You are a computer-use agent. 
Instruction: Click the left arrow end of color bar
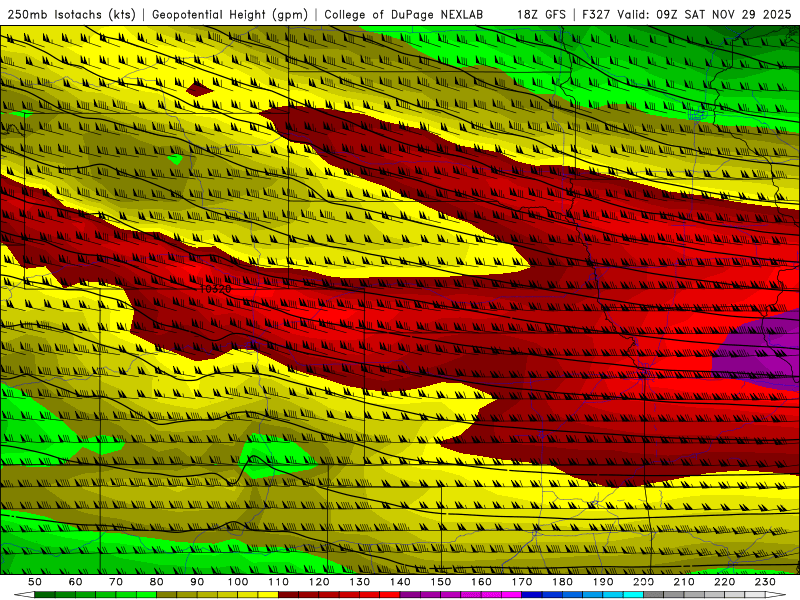(24, 594)
